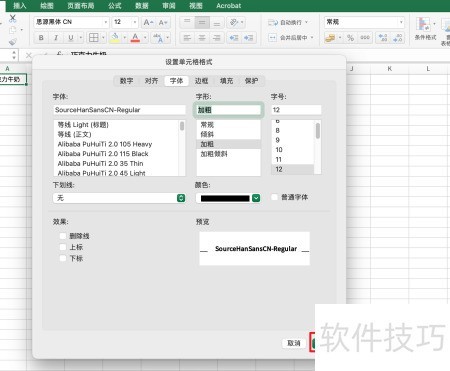Expand the fill color dropdown arrow

pyautogui.click(x=124, y=38)
